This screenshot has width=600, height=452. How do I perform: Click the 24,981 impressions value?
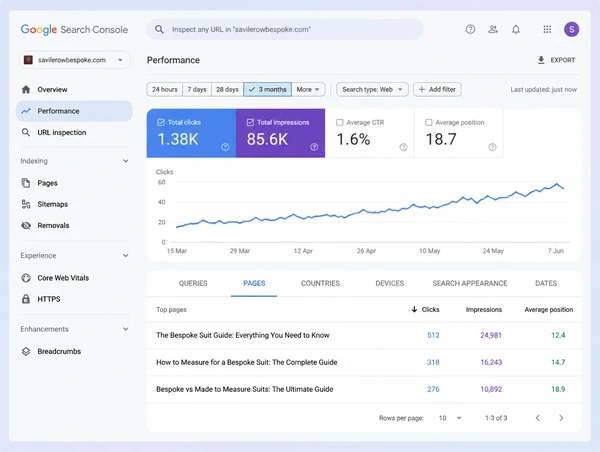(x=491, y=335)
